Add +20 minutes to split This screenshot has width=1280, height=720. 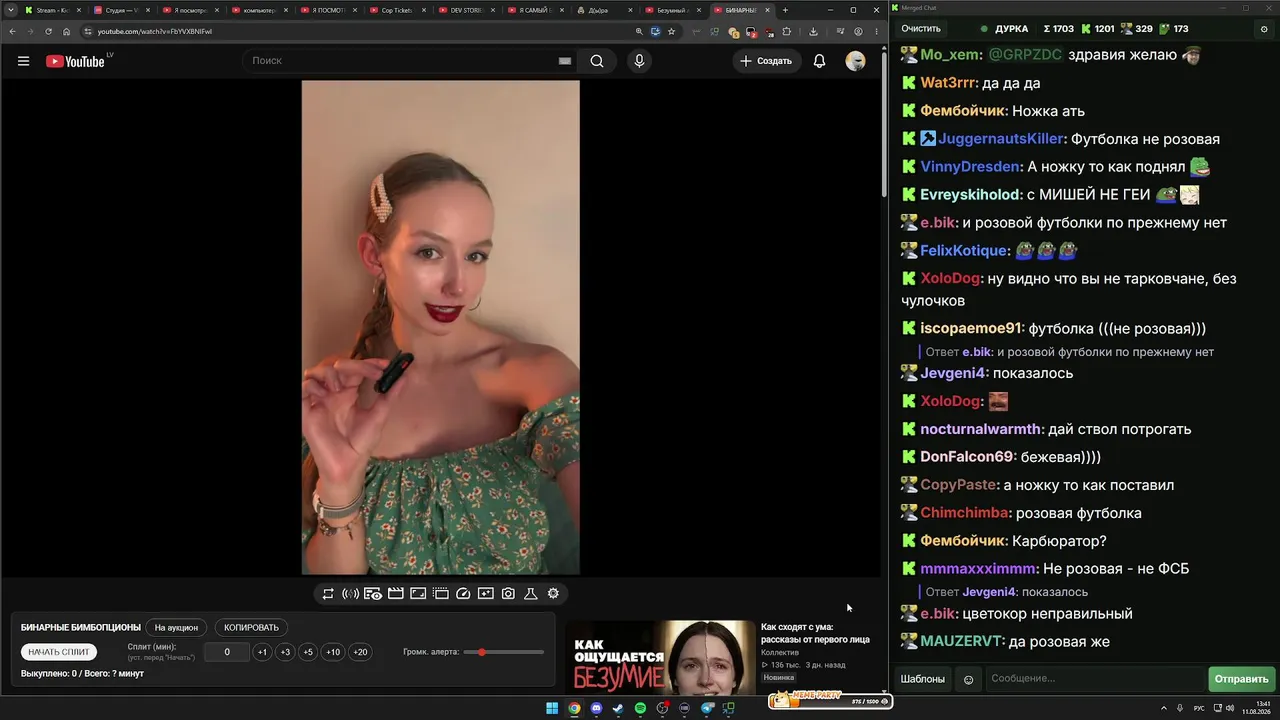[x=360, y=652]
